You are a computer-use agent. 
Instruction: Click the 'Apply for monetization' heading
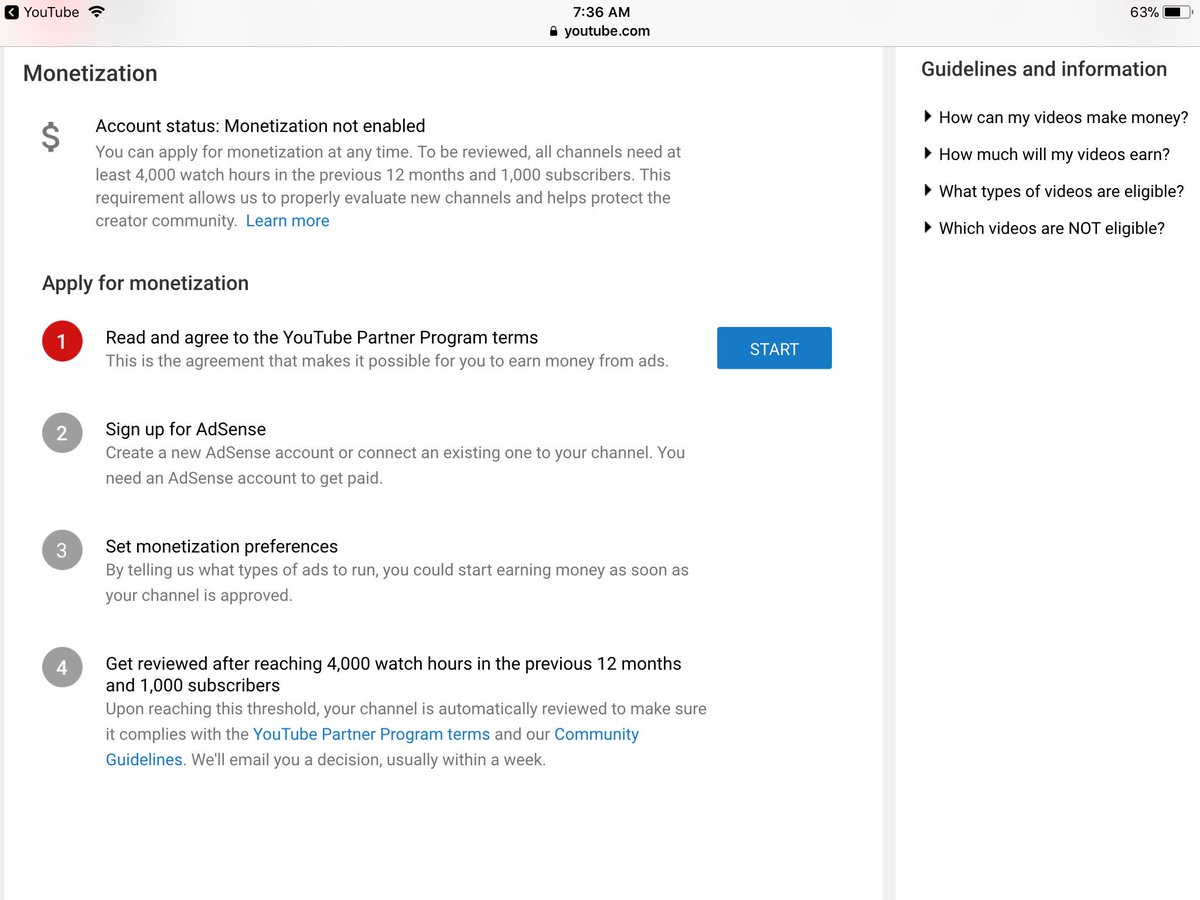145,283
